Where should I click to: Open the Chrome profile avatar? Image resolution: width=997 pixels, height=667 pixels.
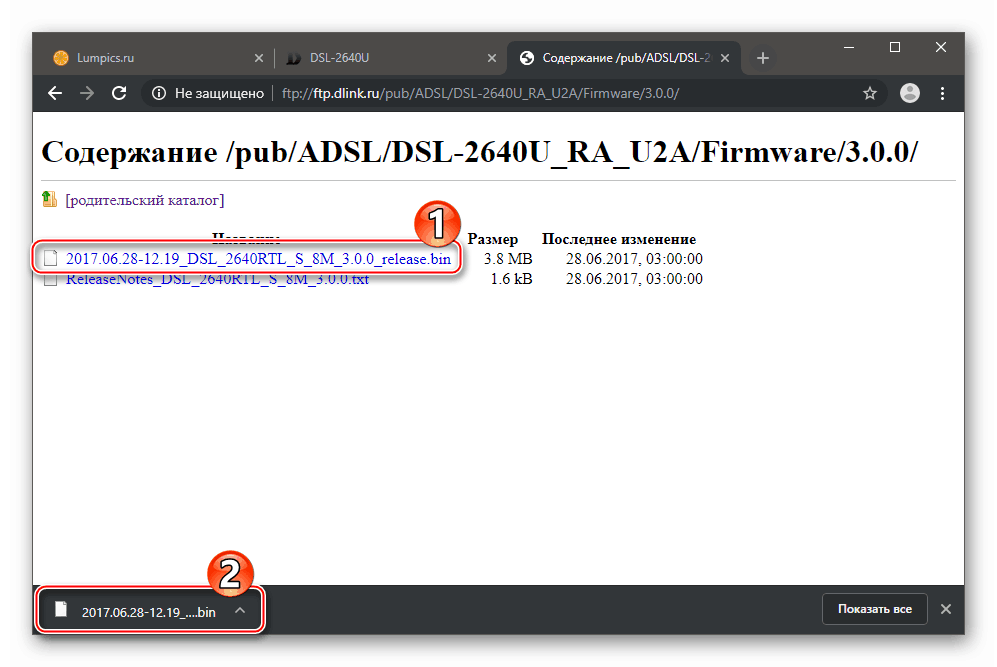(910, 93)
